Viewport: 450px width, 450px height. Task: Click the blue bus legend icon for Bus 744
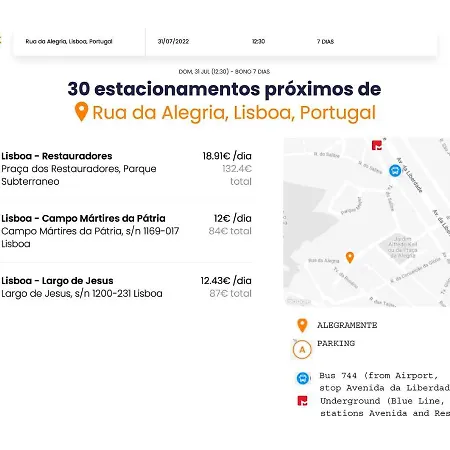click(303, 378)
